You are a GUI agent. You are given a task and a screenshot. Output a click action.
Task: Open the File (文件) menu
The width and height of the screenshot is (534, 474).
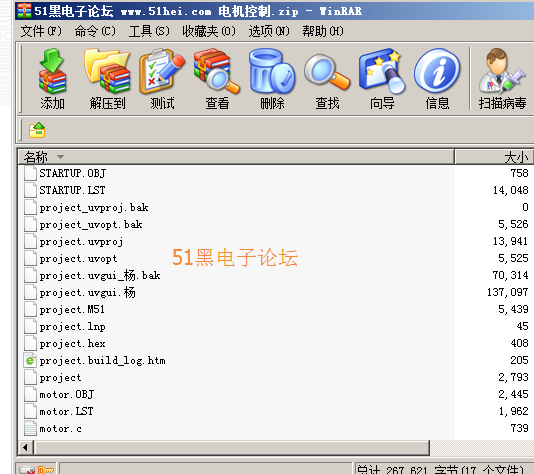[x=41, y=31]
